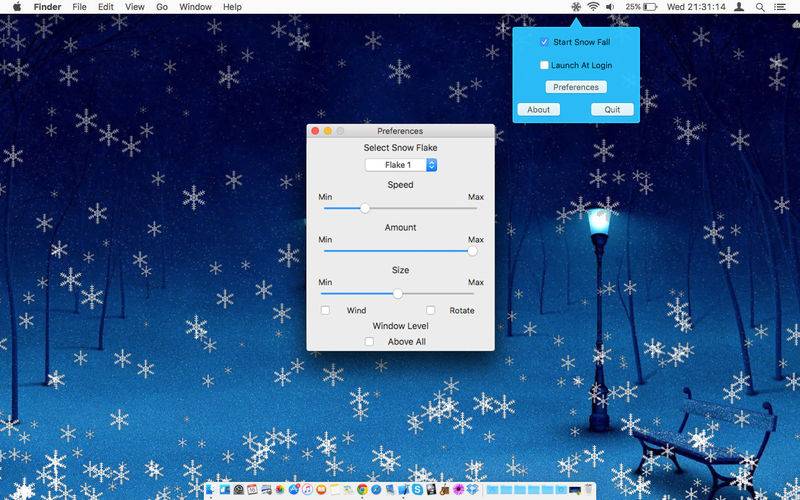Click the "Select Snow Flake" label
The width and height of the screenshot is (800, 500).
[x=401, y=147]
